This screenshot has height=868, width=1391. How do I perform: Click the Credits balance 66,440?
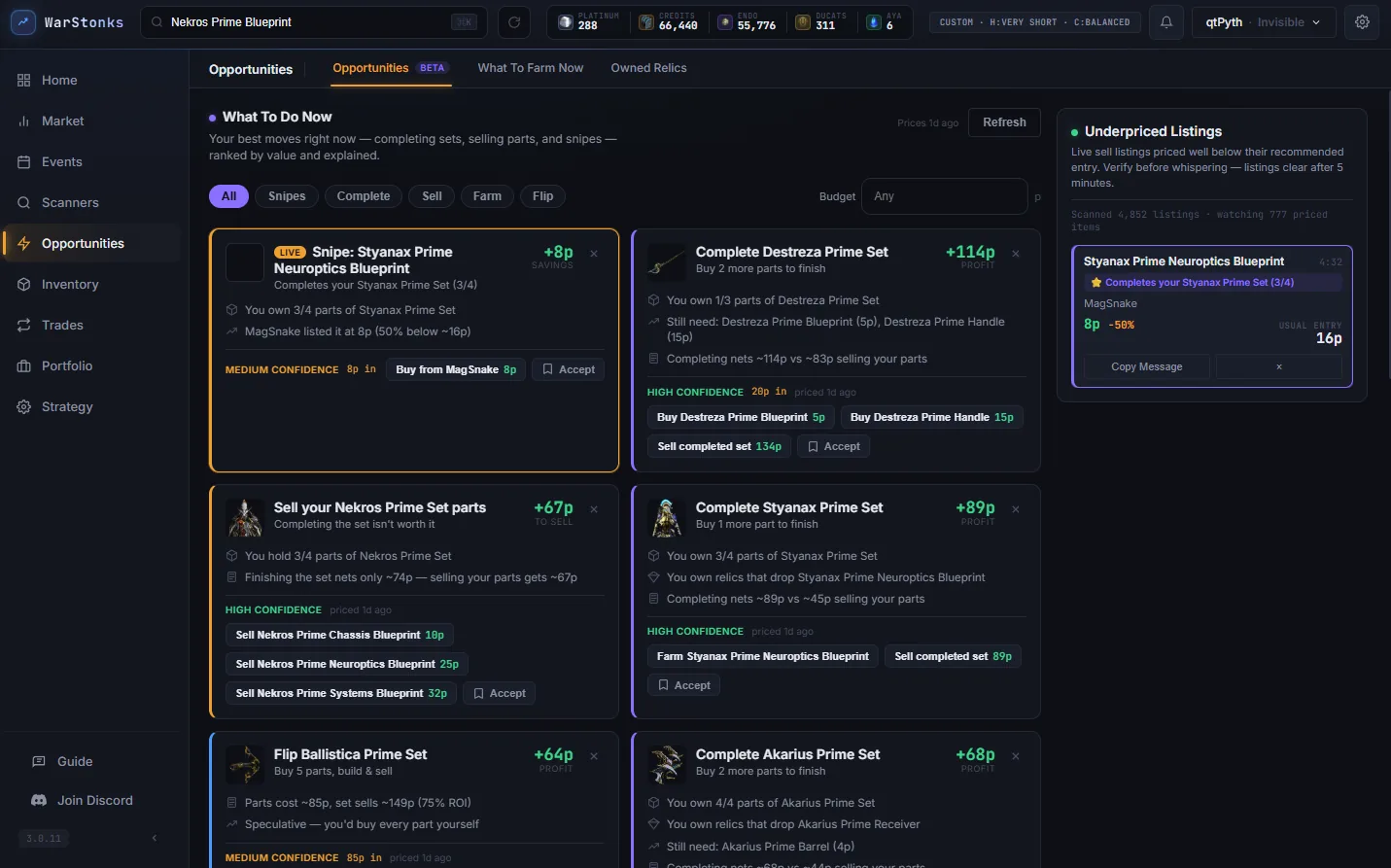click(668, 21)
